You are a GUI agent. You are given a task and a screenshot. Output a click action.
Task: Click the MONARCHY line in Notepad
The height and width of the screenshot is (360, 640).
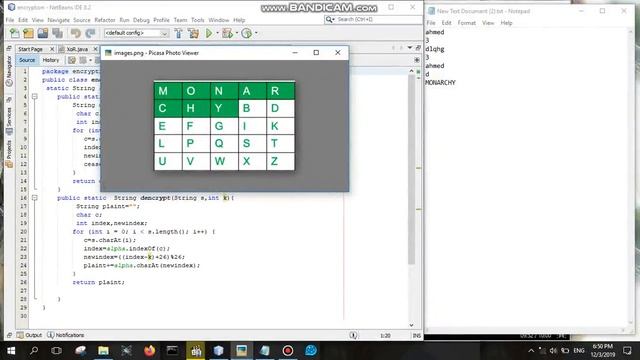[440, 82]
